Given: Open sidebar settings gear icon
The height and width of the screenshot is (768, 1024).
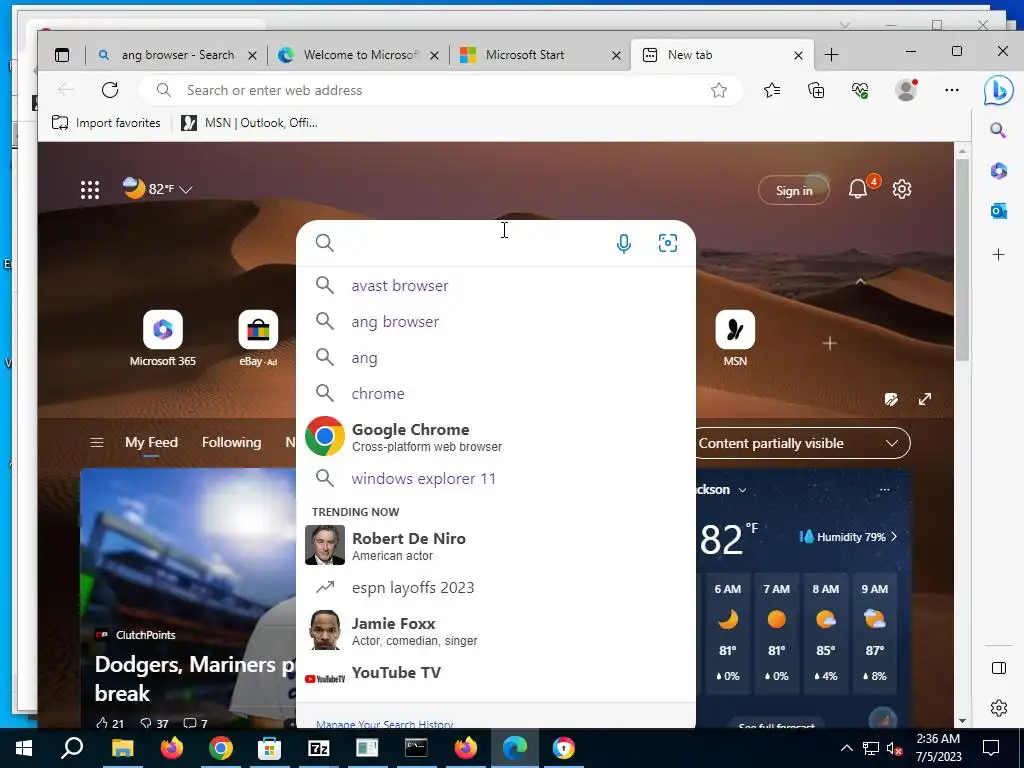Looking at the screenshot, I should pyautogui.click(x=999, y=708).
